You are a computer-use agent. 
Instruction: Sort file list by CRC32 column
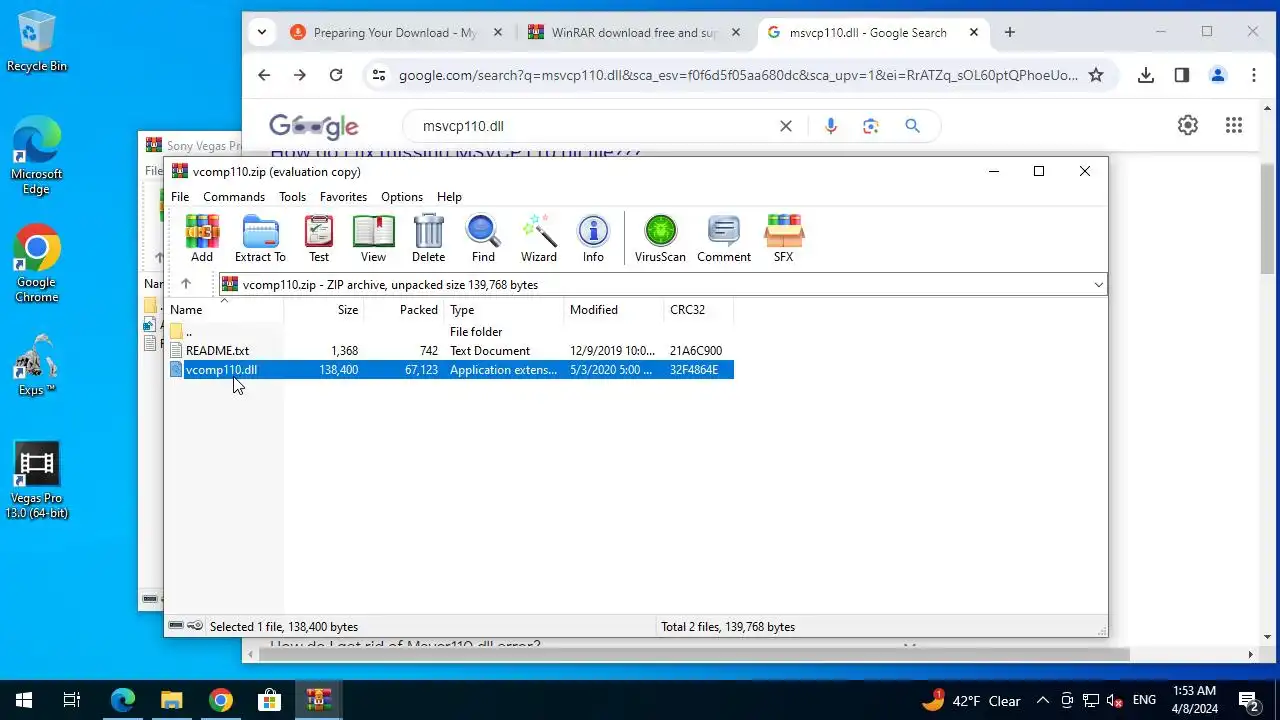699,310
